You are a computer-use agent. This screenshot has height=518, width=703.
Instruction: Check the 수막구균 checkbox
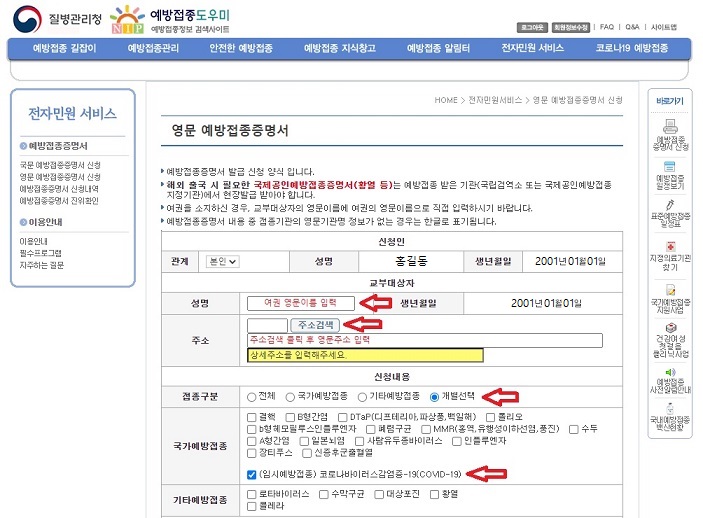(x=324, y=495)
